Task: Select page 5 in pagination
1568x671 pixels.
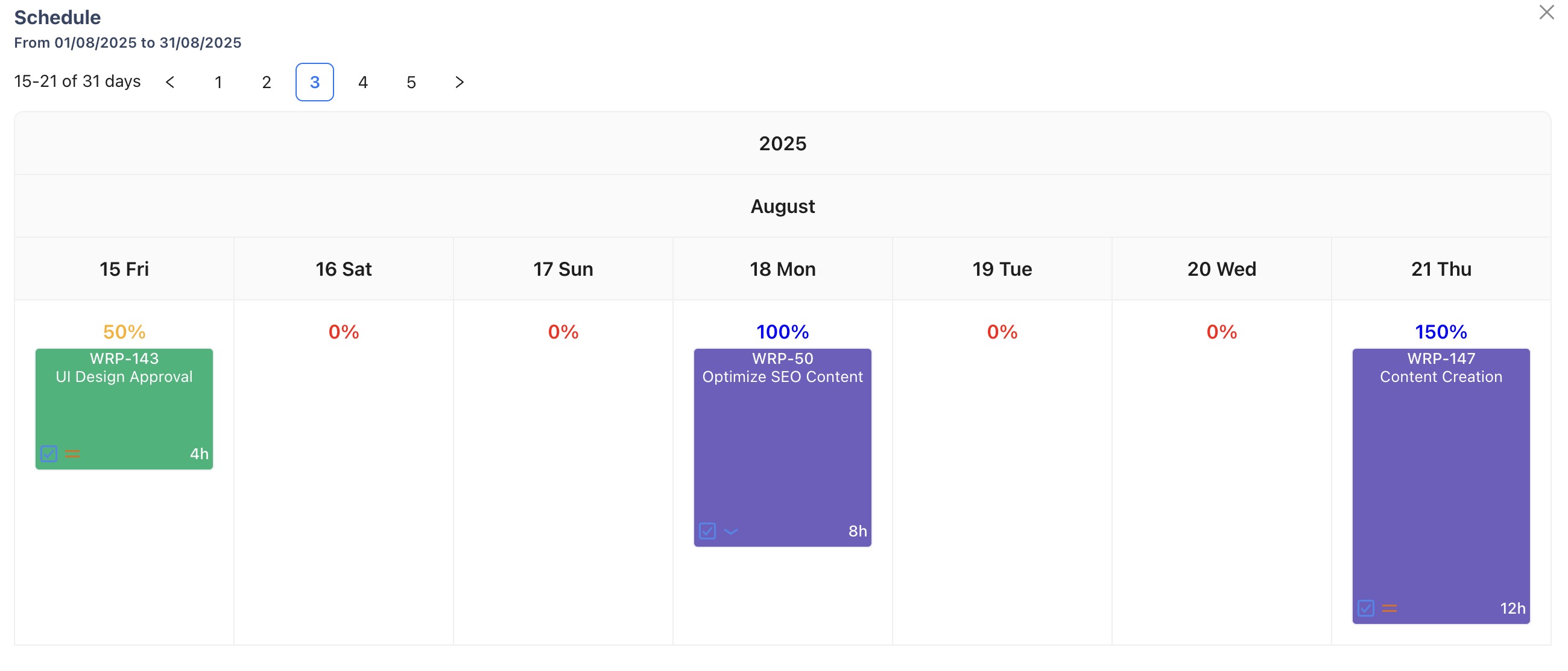Action: [x=411, y=82]
